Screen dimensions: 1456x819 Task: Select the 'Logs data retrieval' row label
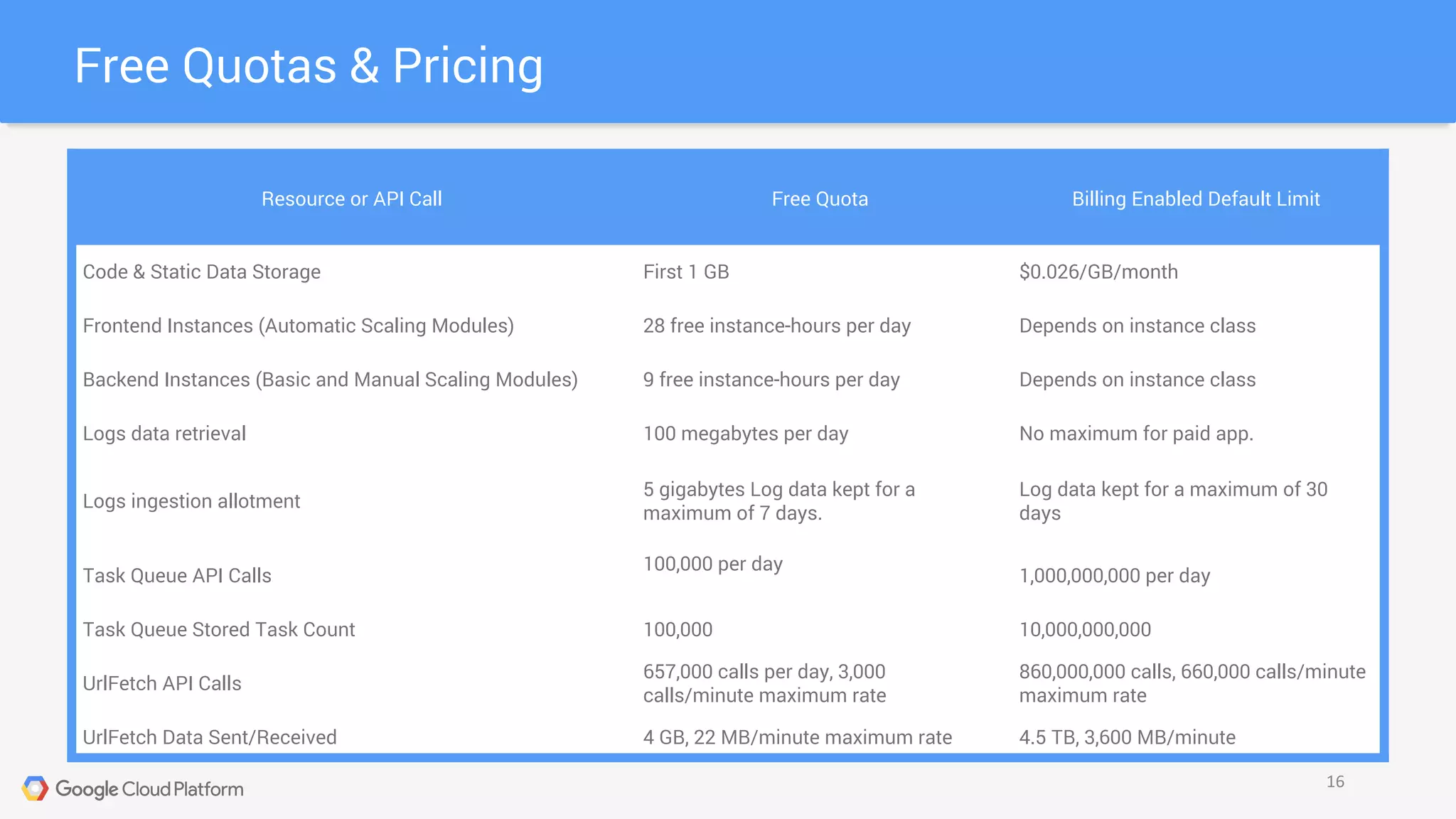164,434
